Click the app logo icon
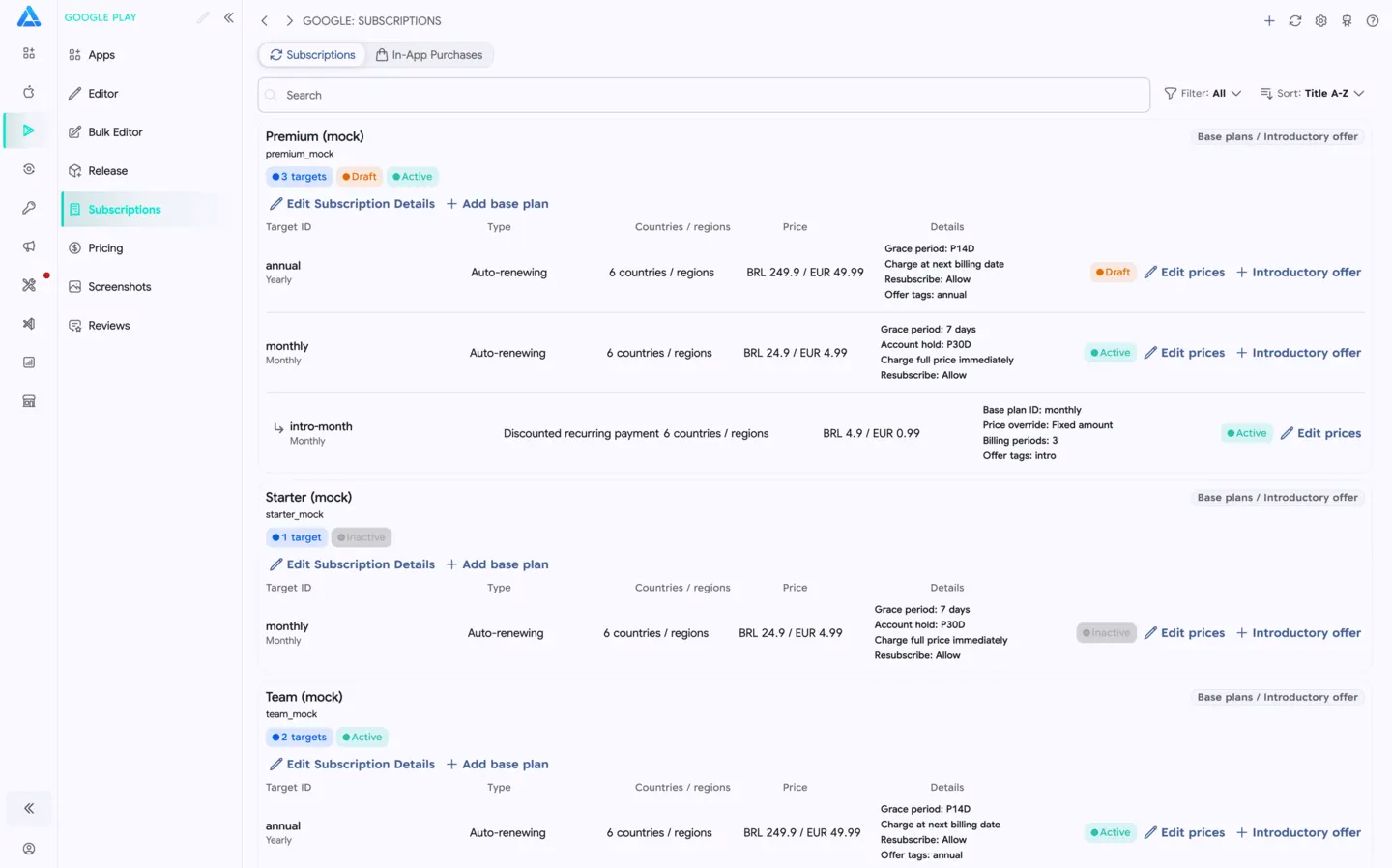Image resolution: width=1392 pixels, height=868 pixels. (x=29, y=16)
